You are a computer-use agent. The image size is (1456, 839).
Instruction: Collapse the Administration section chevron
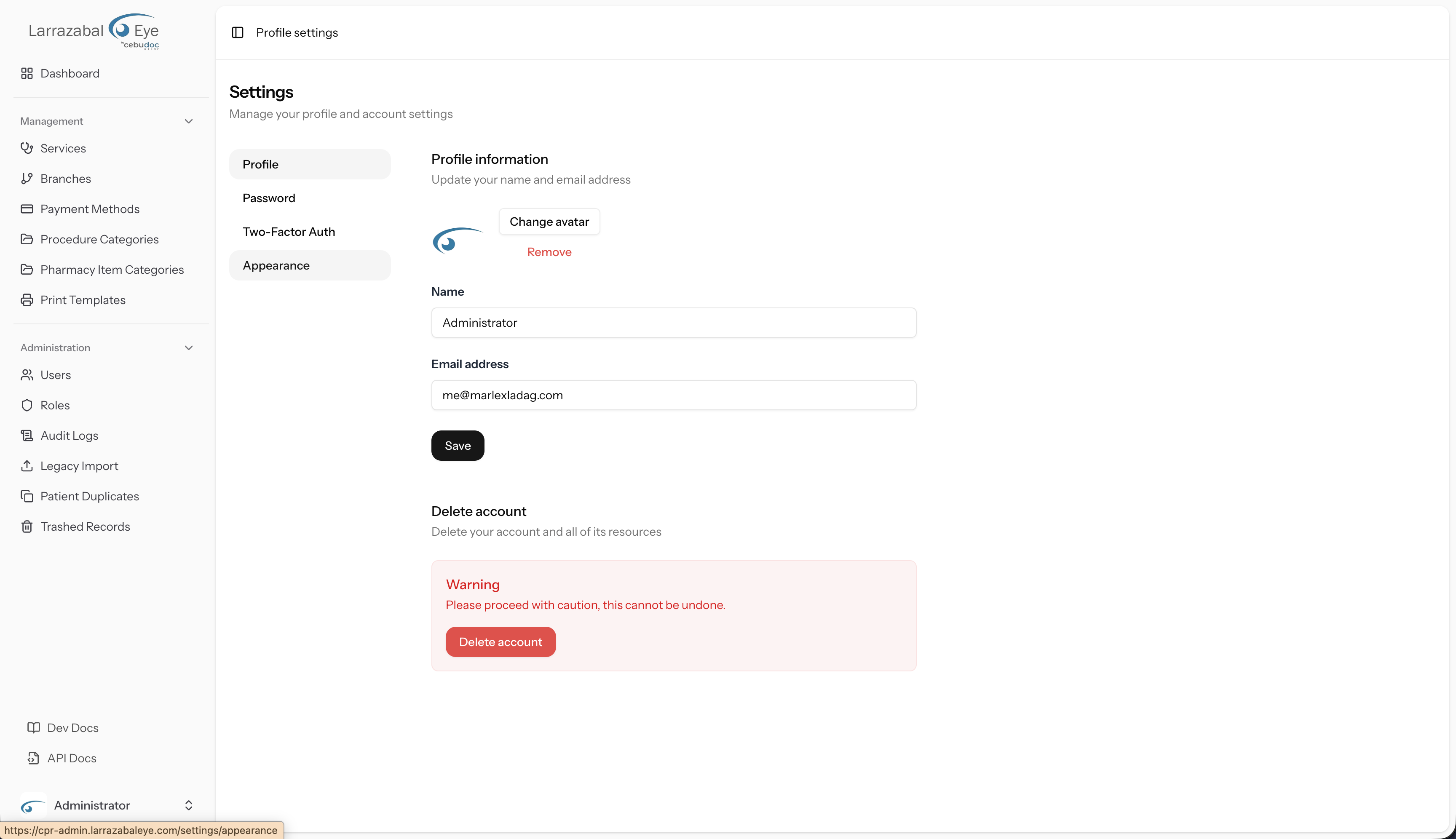[x=188, y=347]
